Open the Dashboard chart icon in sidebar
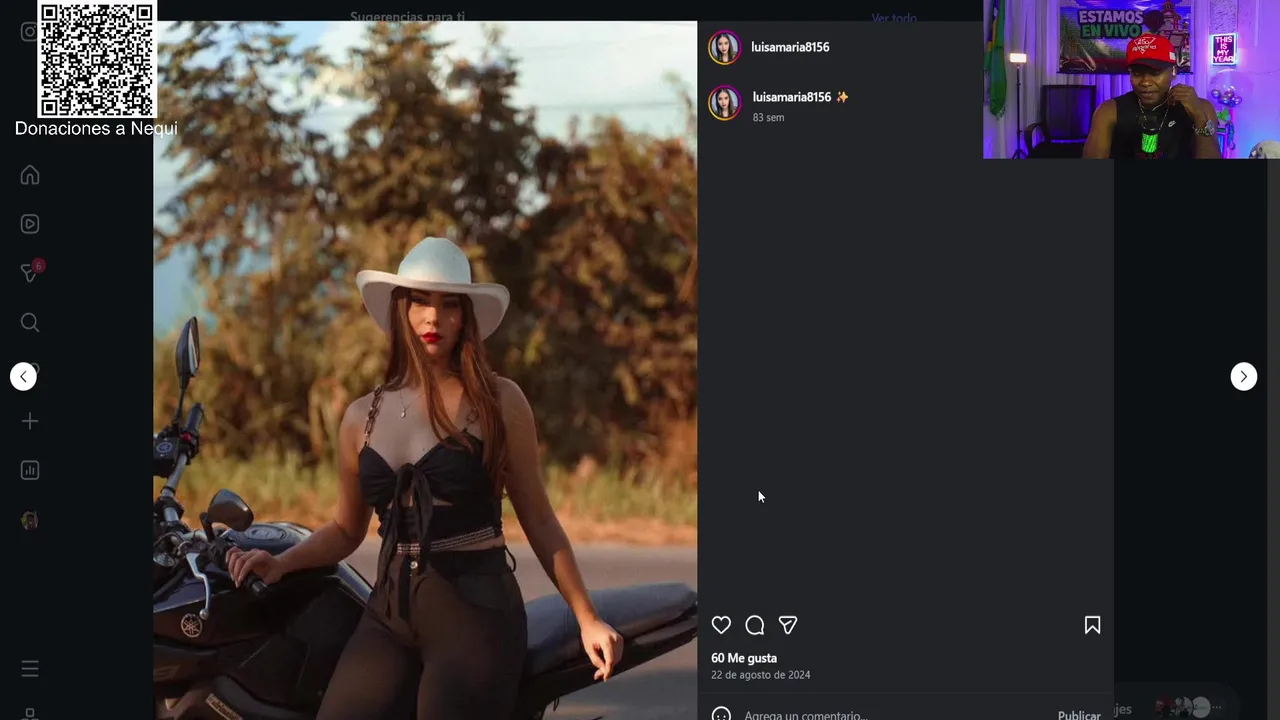Screen dimensions: 1280x720 click(x=30, y=470)
